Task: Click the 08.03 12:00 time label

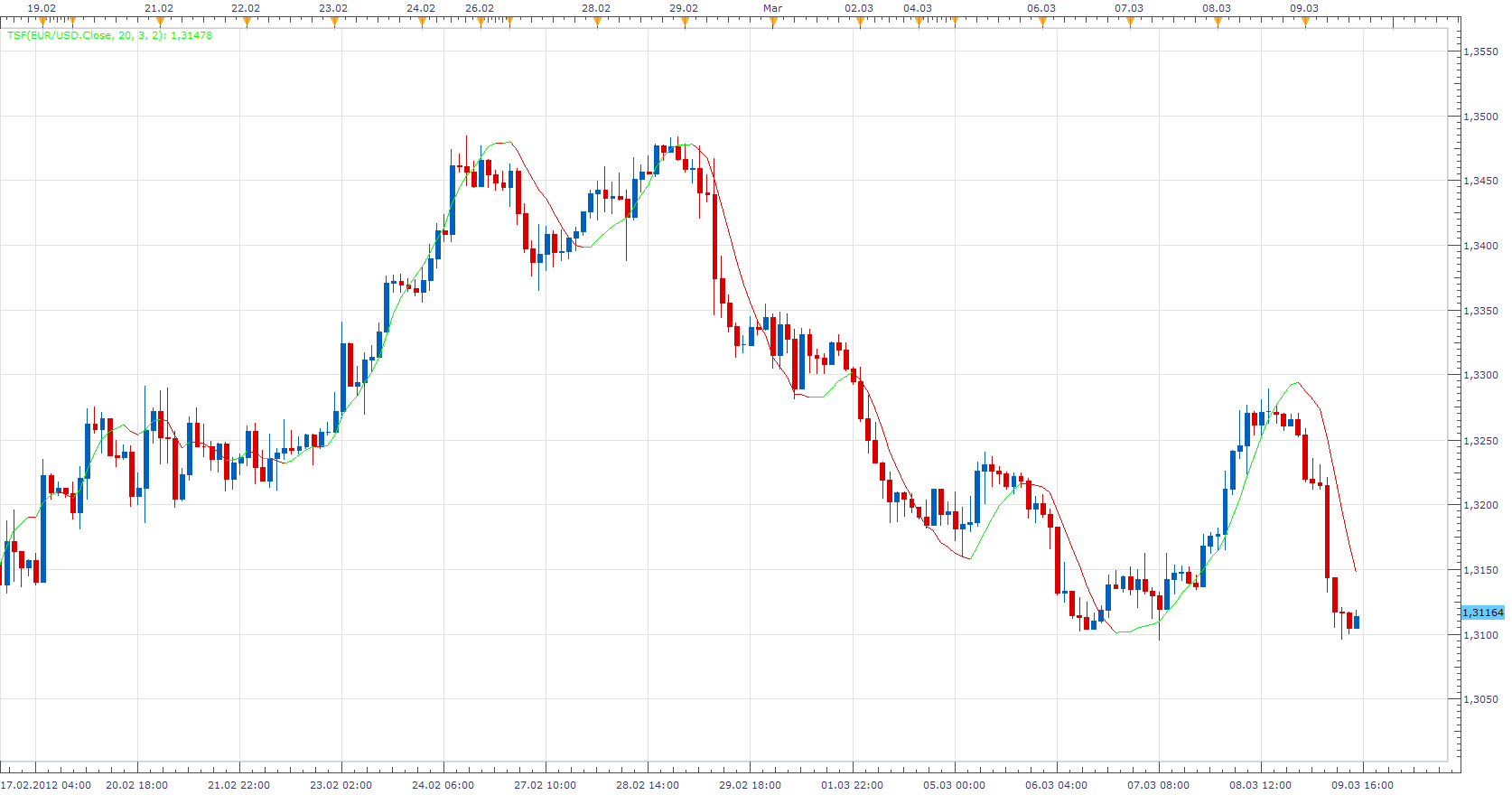Action: coord(1260,785)
